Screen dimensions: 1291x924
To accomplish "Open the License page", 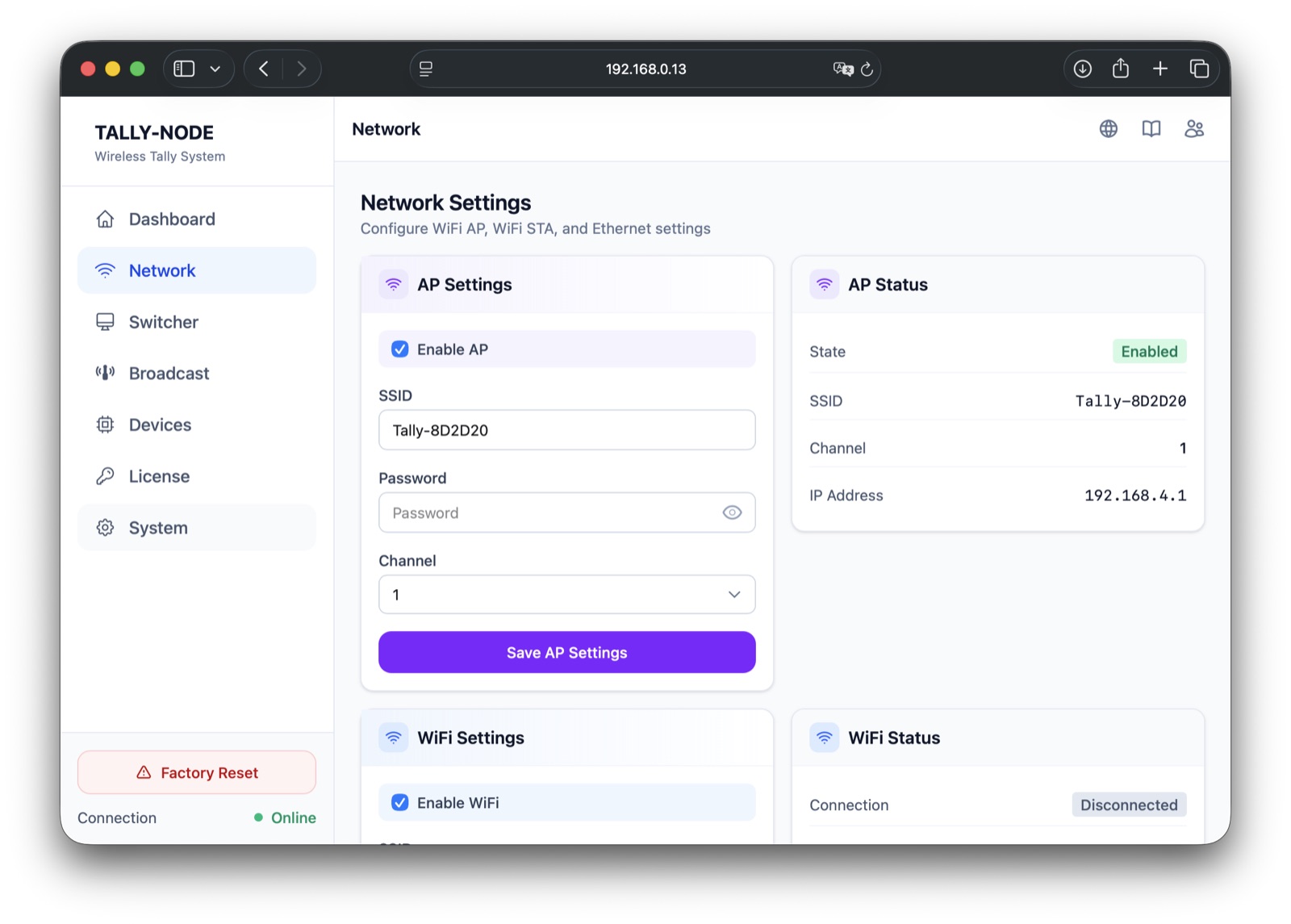I will click(x=196, y=476).
